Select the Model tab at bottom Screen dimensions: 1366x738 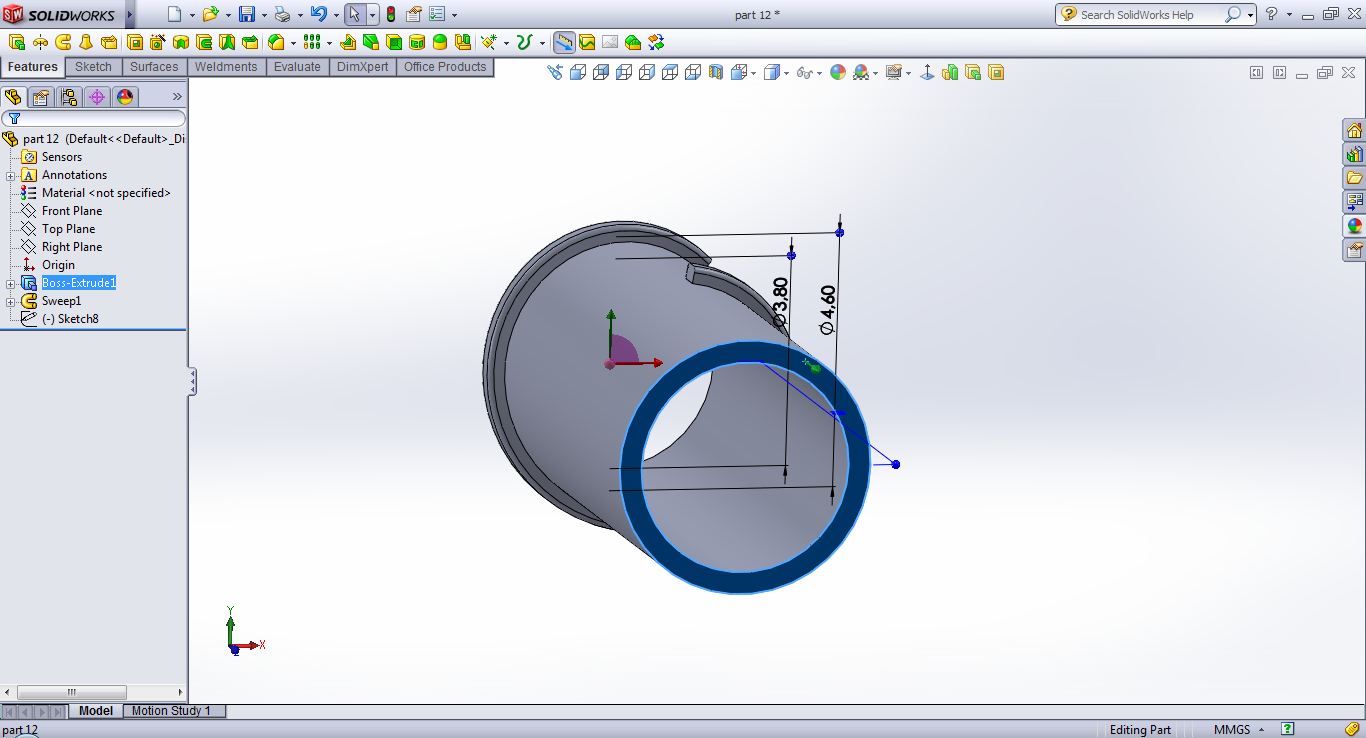pyautogui.click(x=96, y=711)
